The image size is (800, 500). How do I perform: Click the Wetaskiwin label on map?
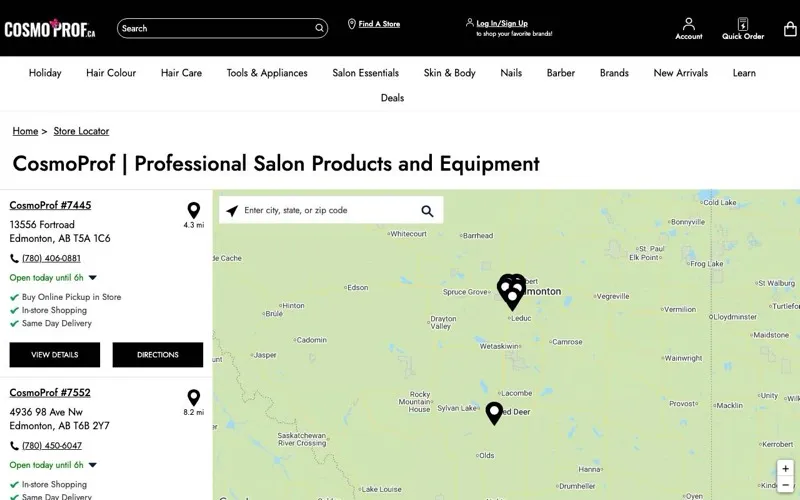pos(498,346)
